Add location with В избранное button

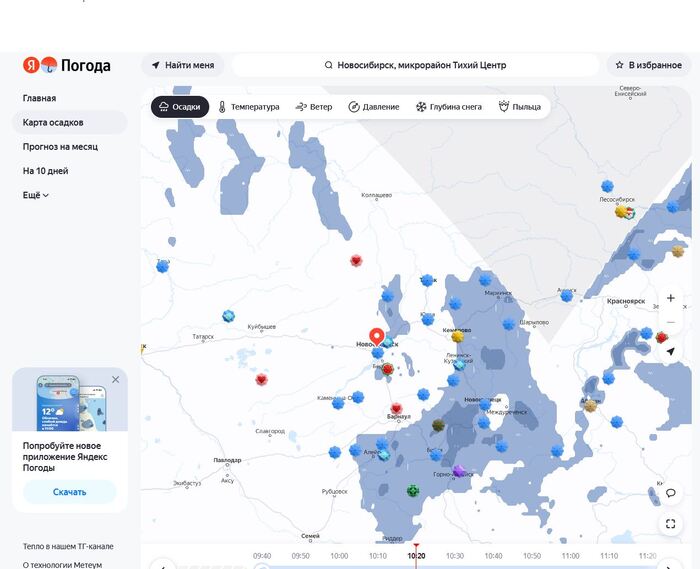pyautogui.click(x=649, y=65)
